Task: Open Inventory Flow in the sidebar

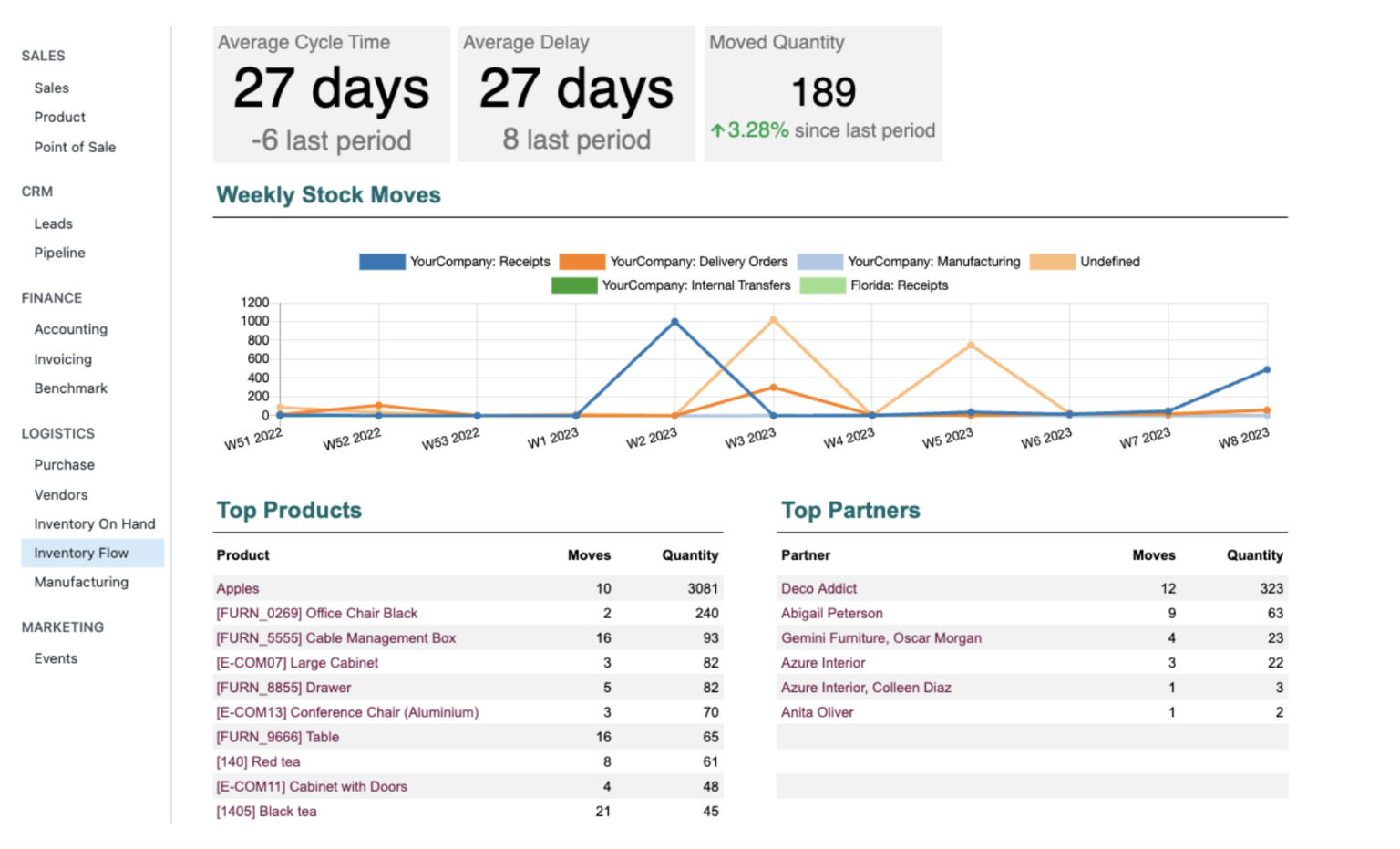Action: coord(81,553)
